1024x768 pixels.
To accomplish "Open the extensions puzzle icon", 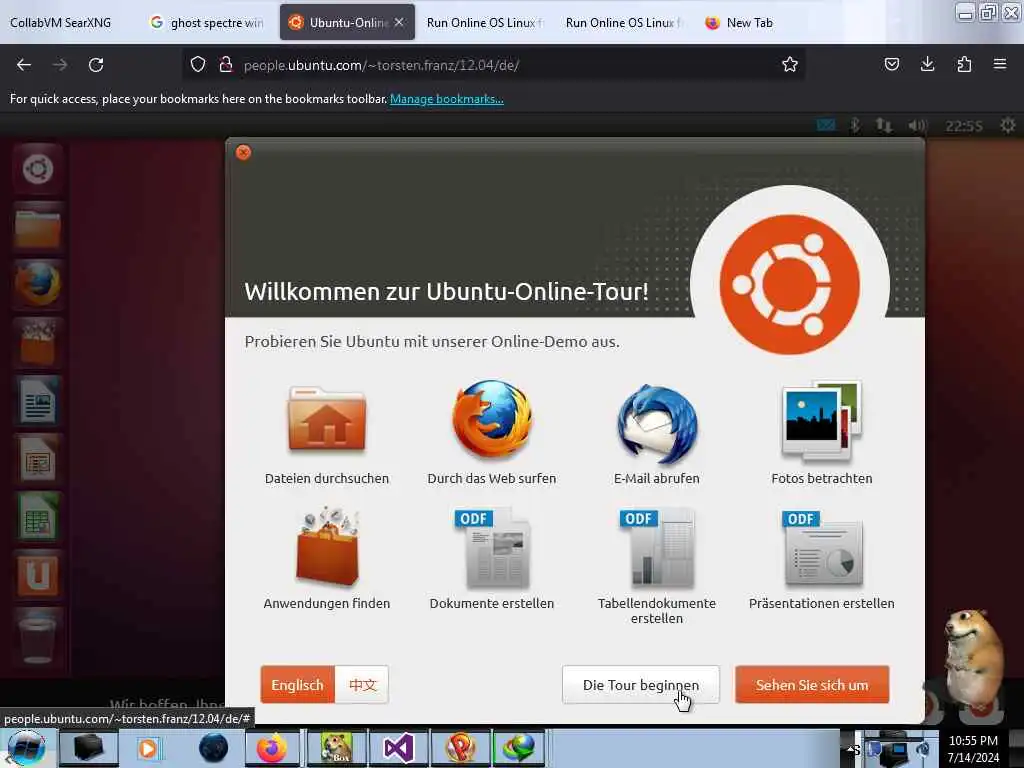I will [964, 65].
